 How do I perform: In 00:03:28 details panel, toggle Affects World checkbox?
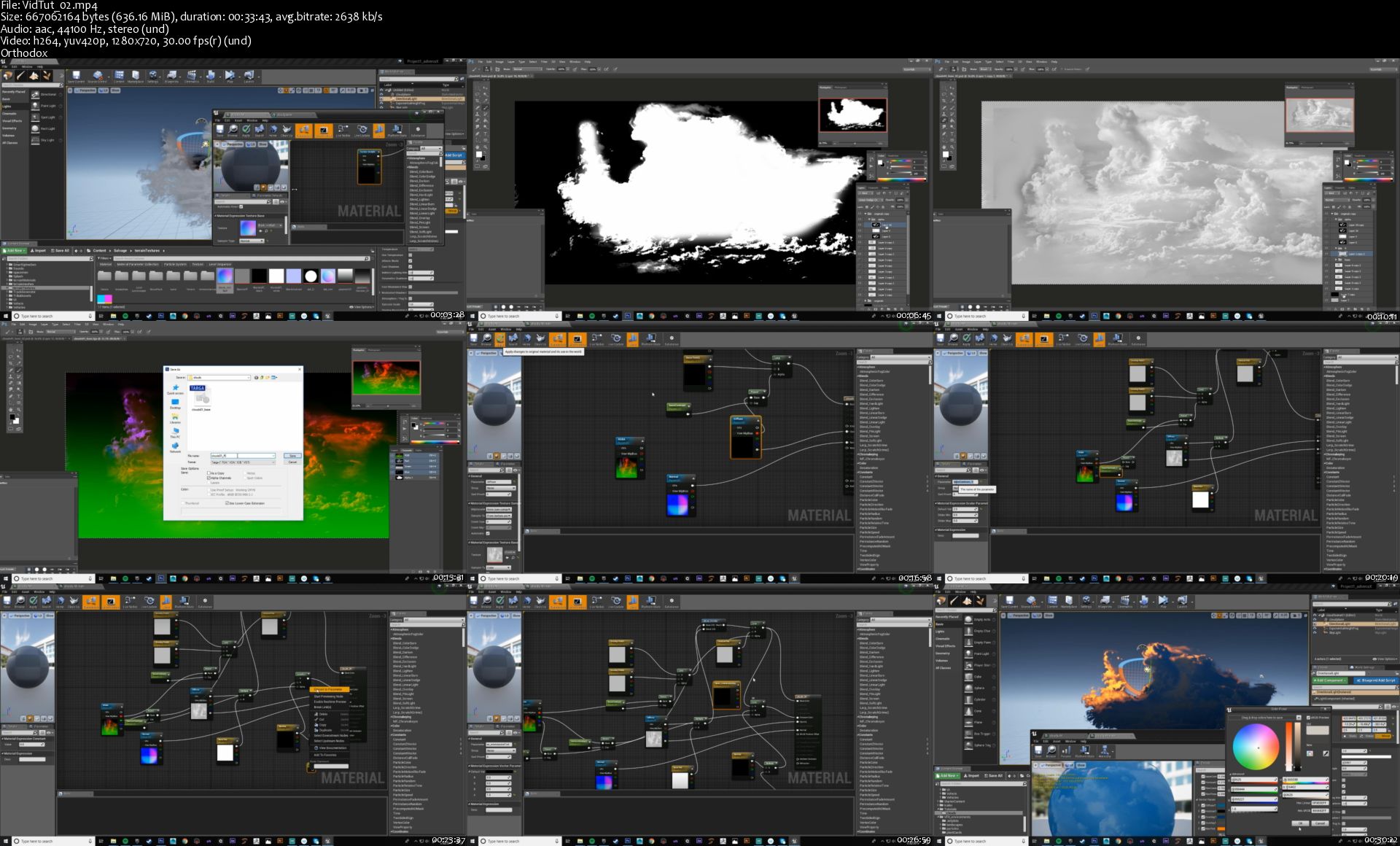(x=411, y=260)
